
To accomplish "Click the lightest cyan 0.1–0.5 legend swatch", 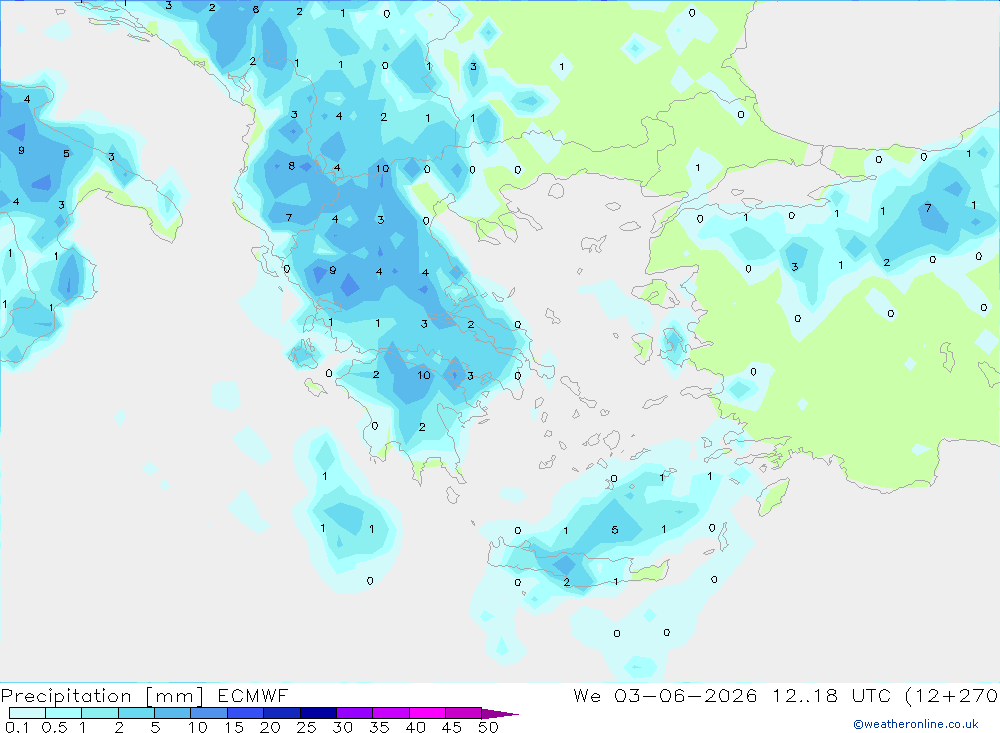I will tap(27, 713).
